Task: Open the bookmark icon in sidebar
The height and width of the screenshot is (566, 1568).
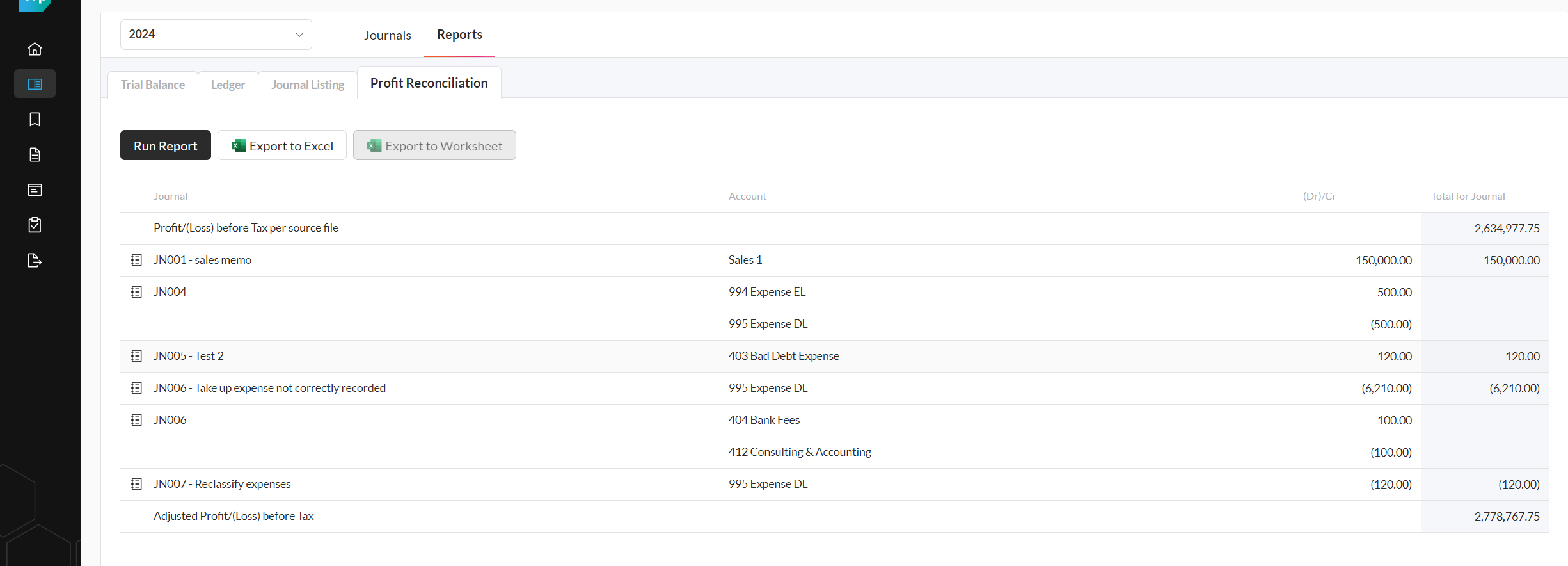Action: point(35,119)
